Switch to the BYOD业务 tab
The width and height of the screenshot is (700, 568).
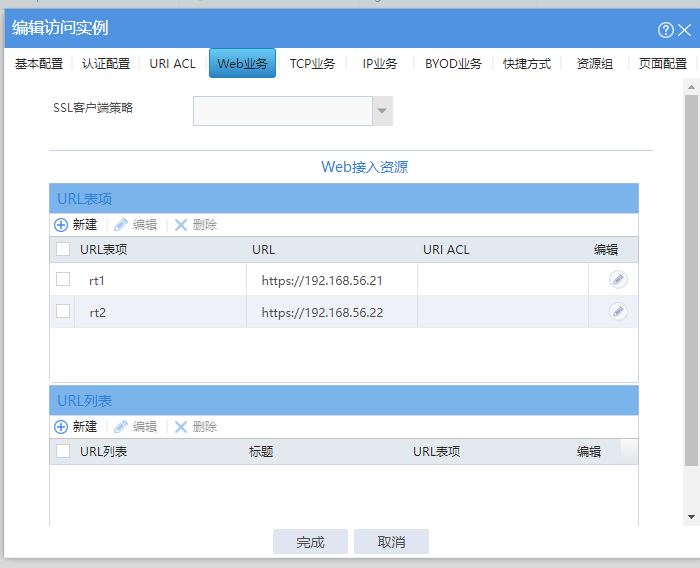pyautogui.click(x=453, y=63)
